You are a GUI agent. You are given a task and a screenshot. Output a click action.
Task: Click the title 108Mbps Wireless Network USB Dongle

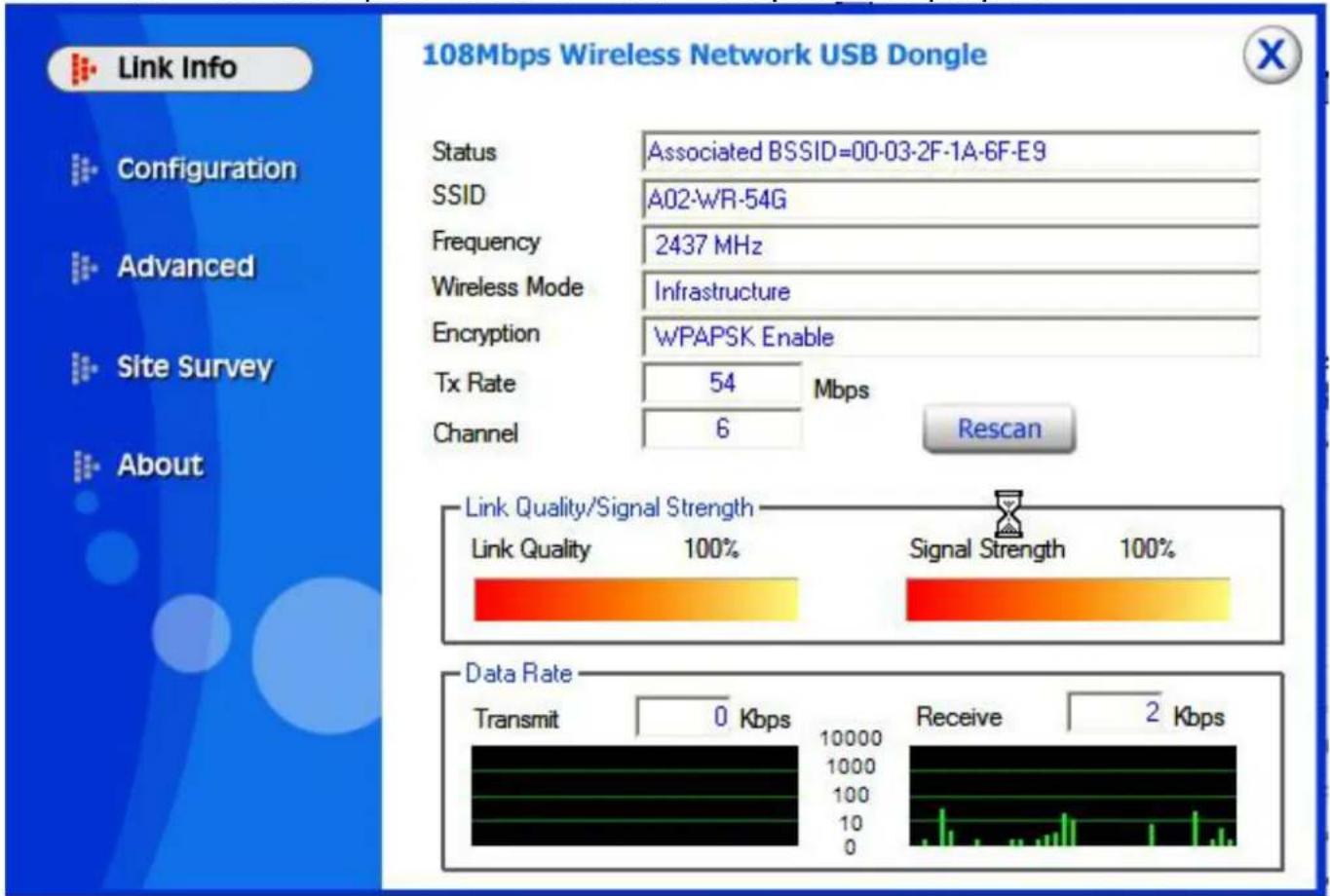tap(704, 55)
